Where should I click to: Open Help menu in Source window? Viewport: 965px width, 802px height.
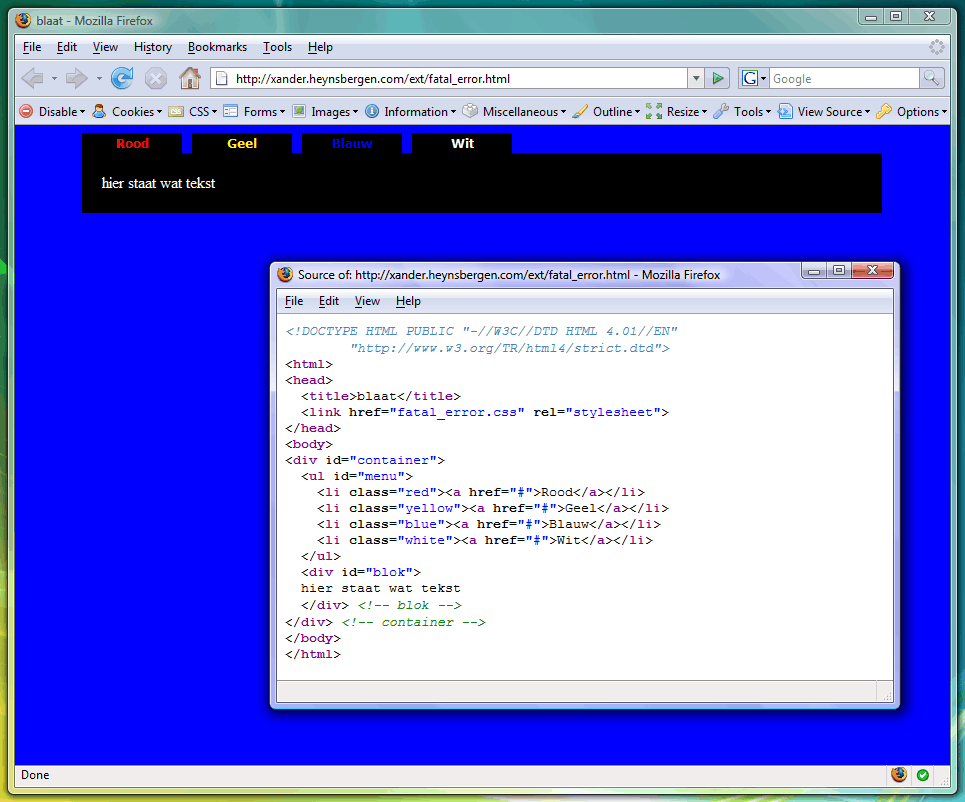(x=408, y=301)
